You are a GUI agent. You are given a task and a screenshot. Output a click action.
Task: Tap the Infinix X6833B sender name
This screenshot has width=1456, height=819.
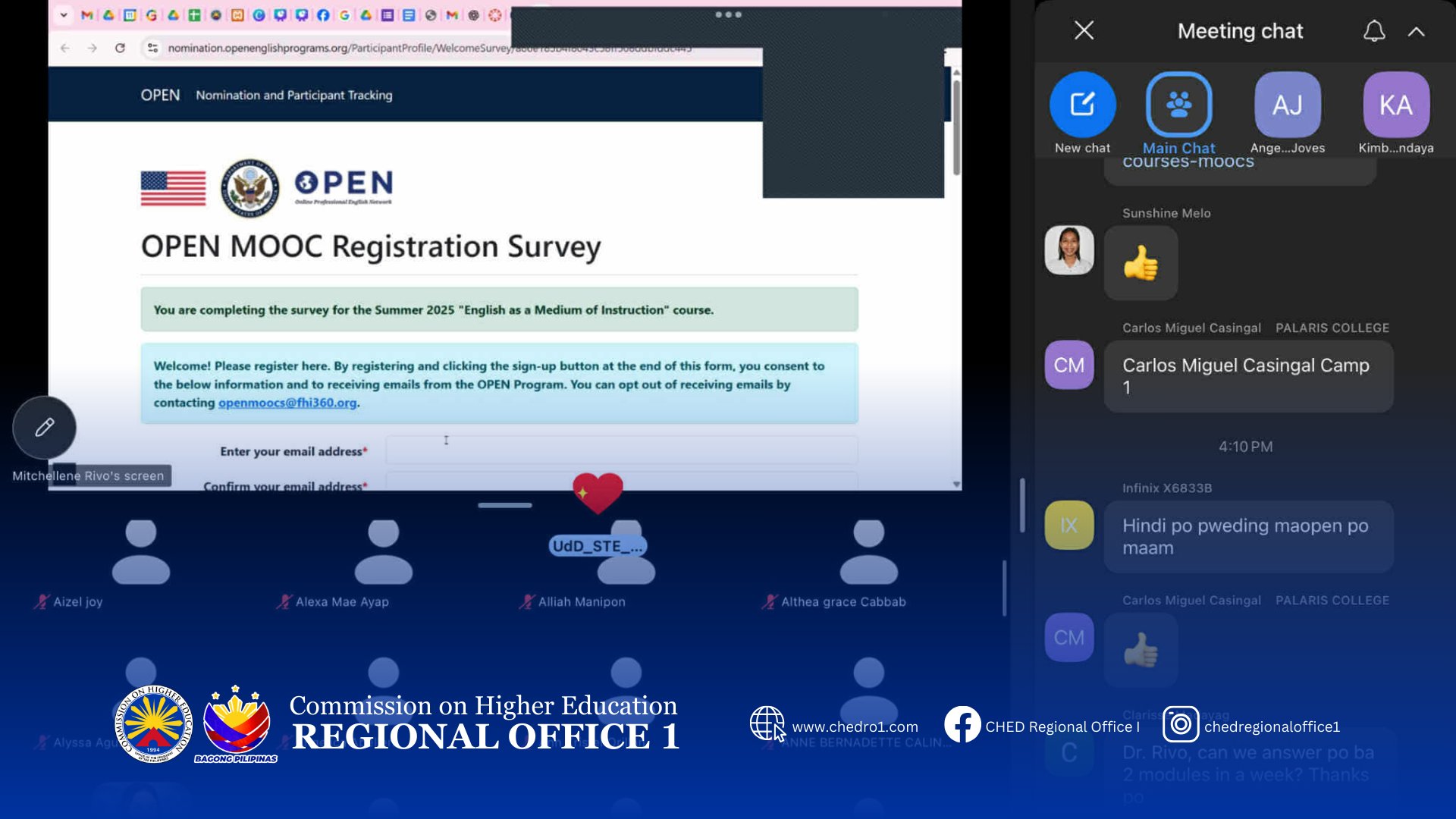coord(1167,488)
